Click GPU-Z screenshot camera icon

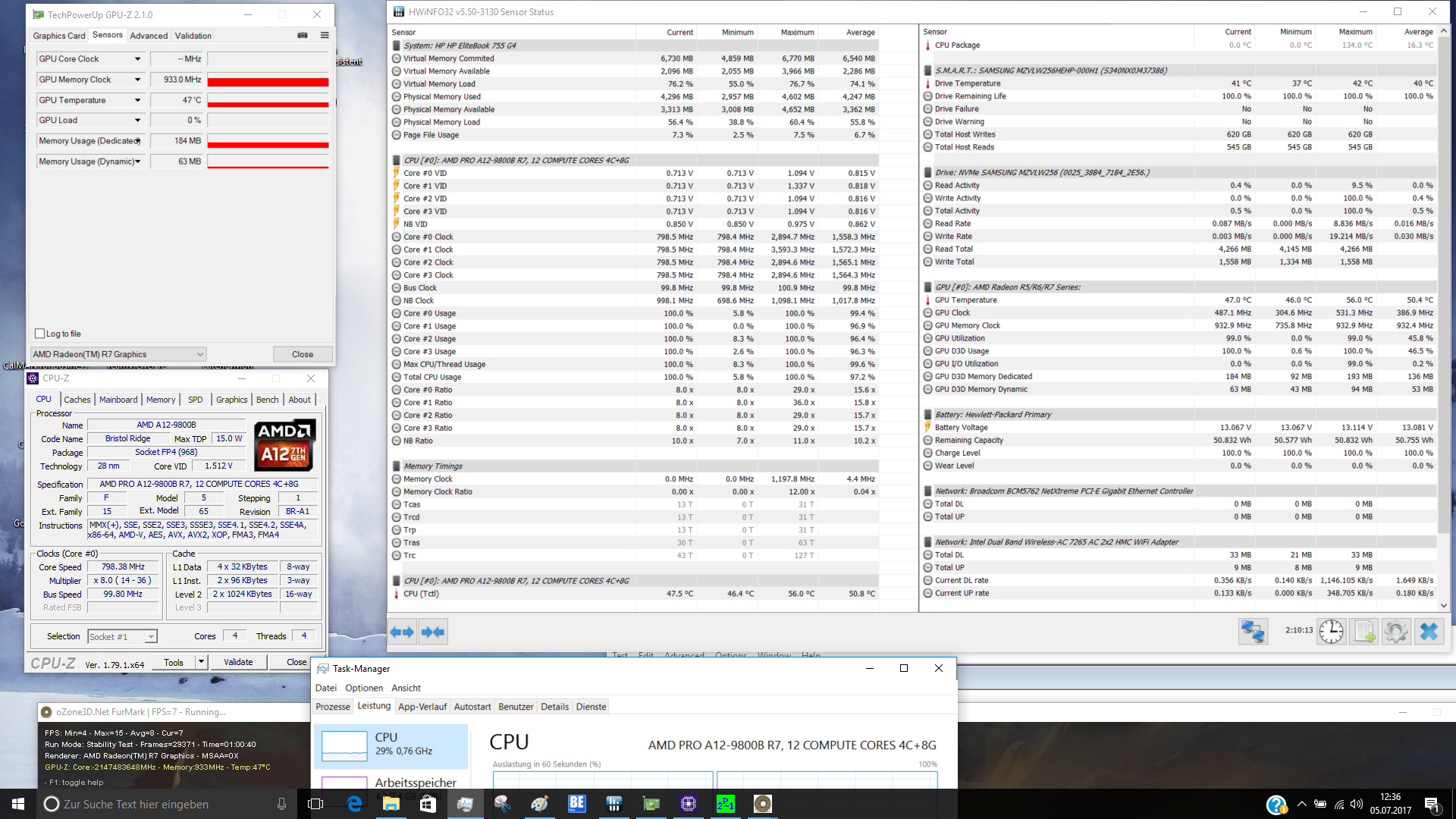[303, 35]
